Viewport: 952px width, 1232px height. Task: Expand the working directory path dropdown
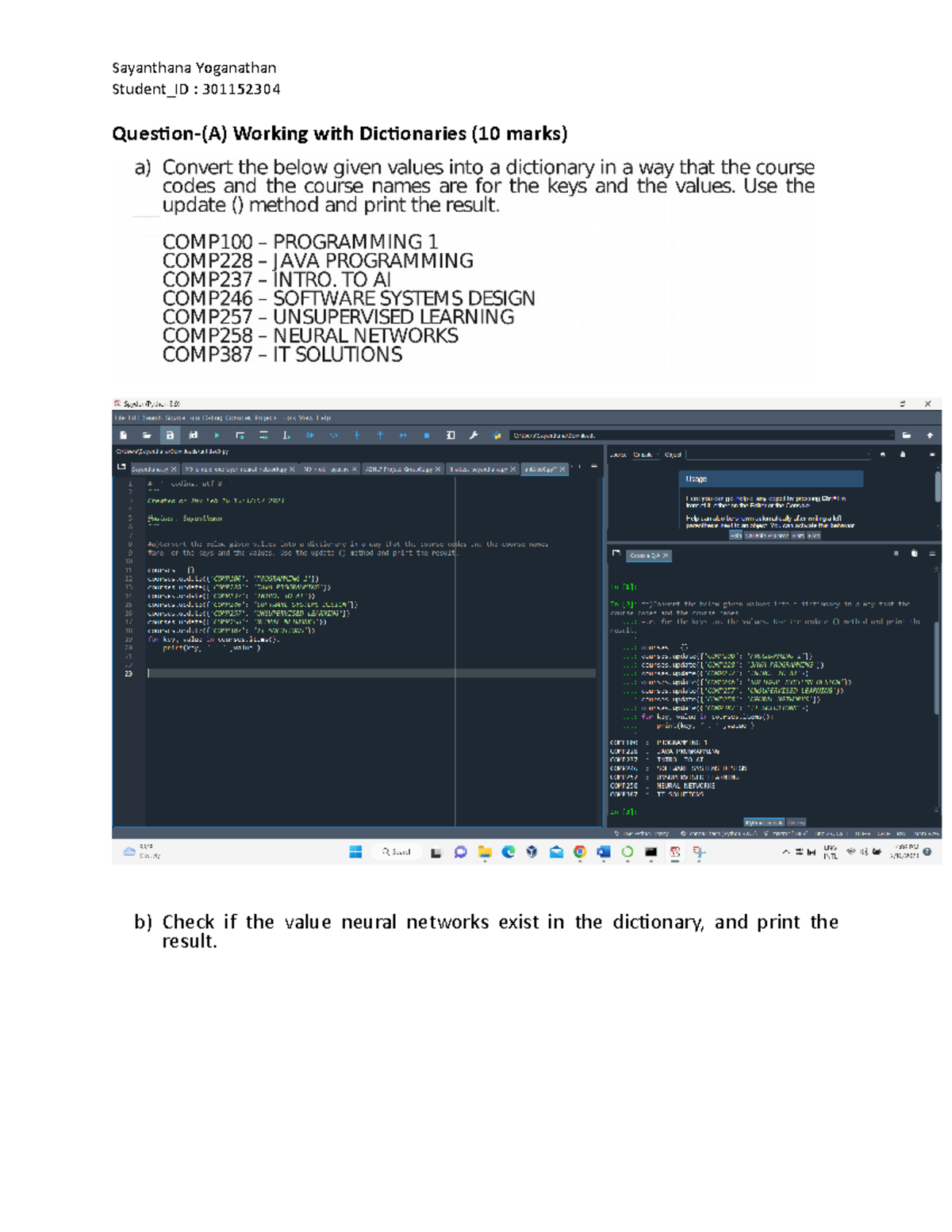[892, 436]
